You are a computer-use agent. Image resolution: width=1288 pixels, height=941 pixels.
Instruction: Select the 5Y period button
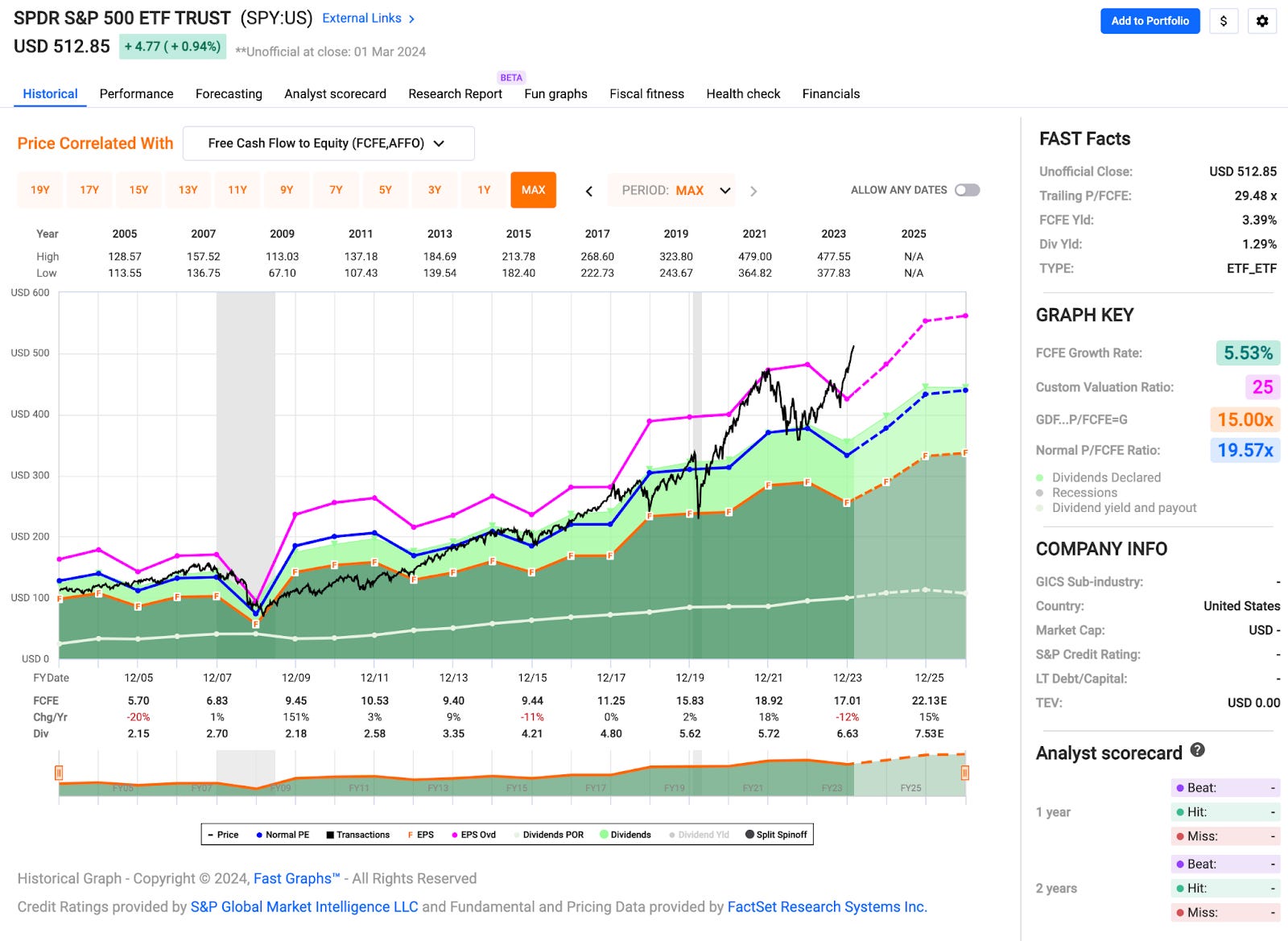coord(386,190)
